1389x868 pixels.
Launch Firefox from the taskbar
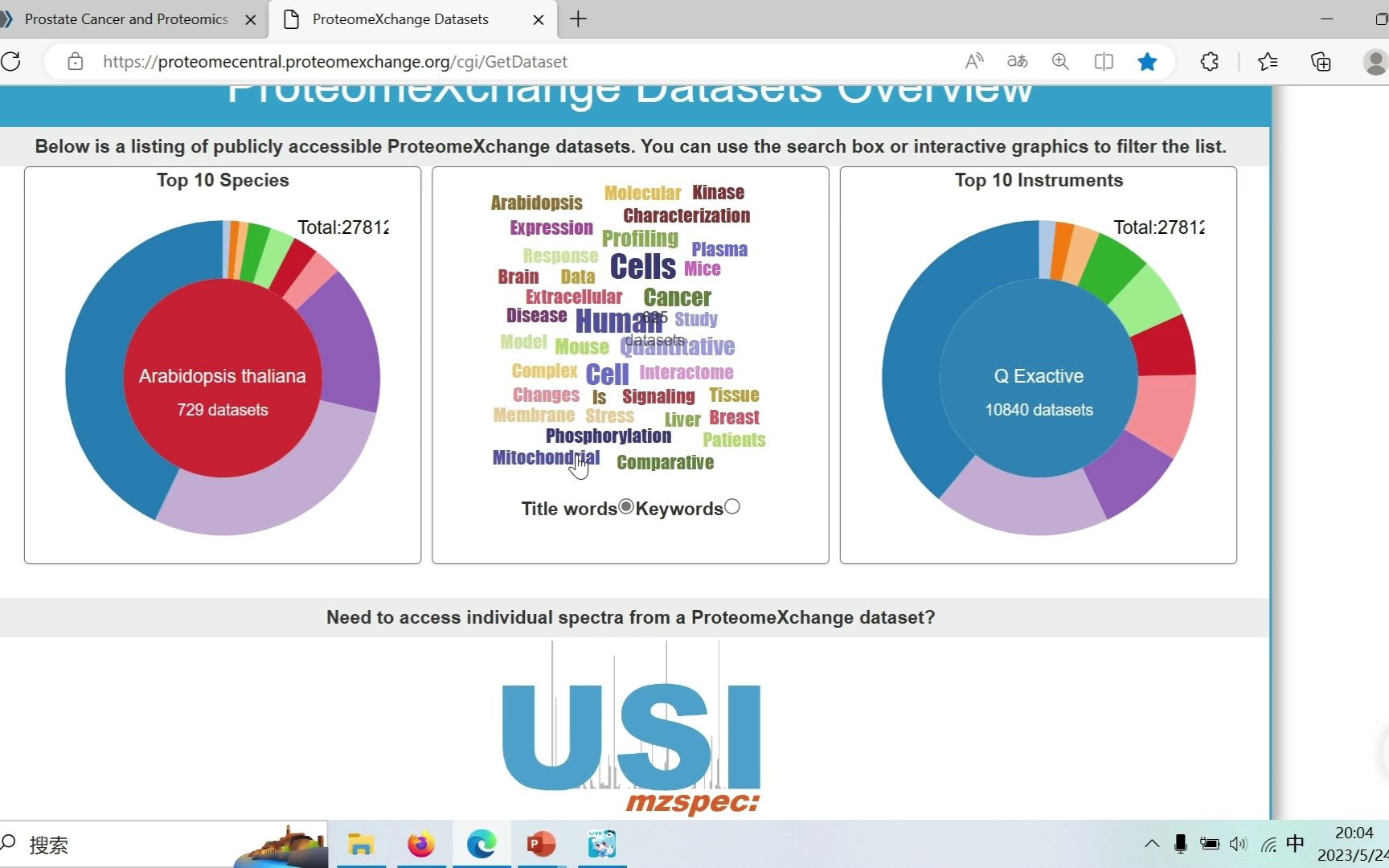coord(421,844)
